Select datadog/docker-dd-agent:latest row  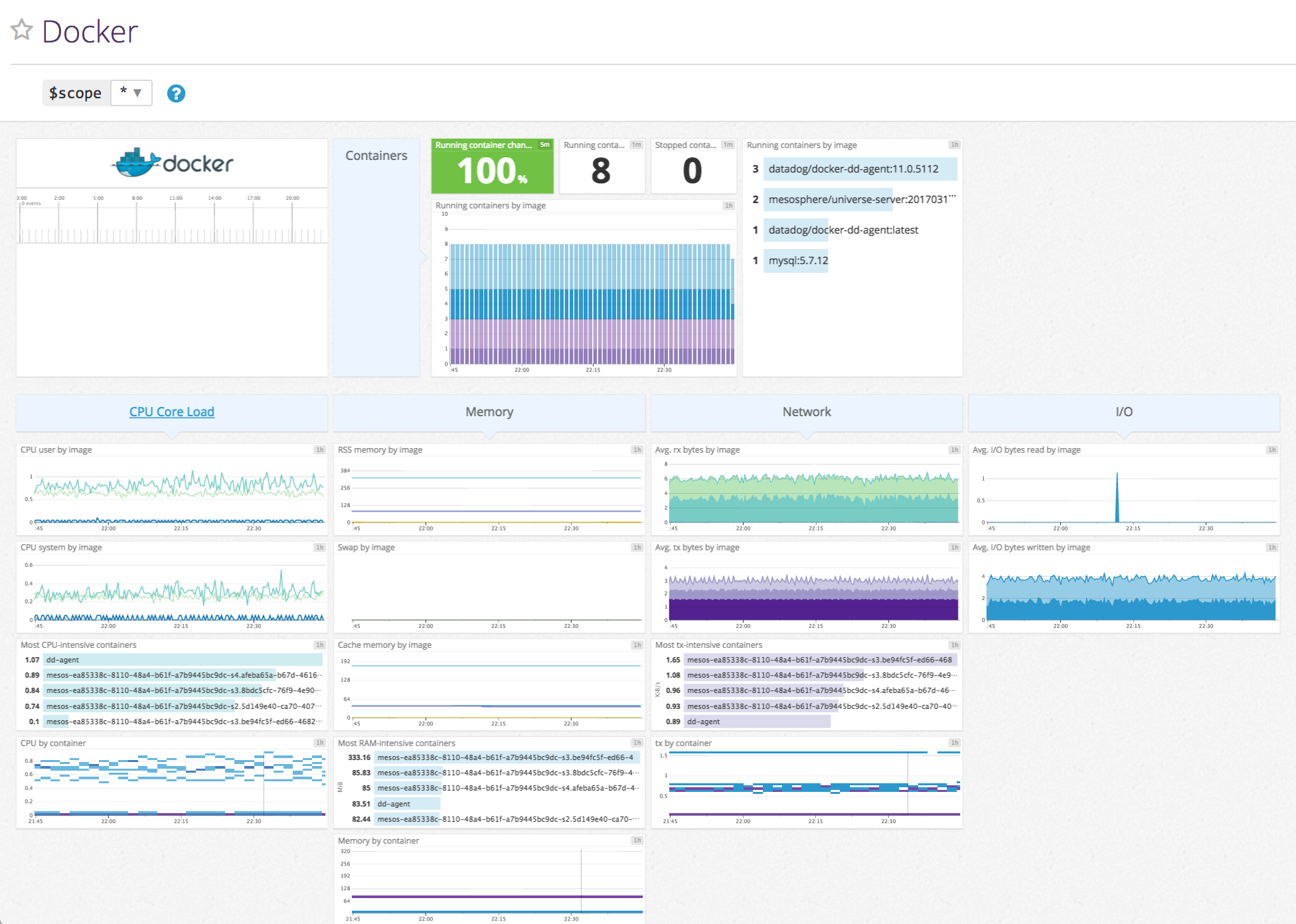tap(854, 230)
